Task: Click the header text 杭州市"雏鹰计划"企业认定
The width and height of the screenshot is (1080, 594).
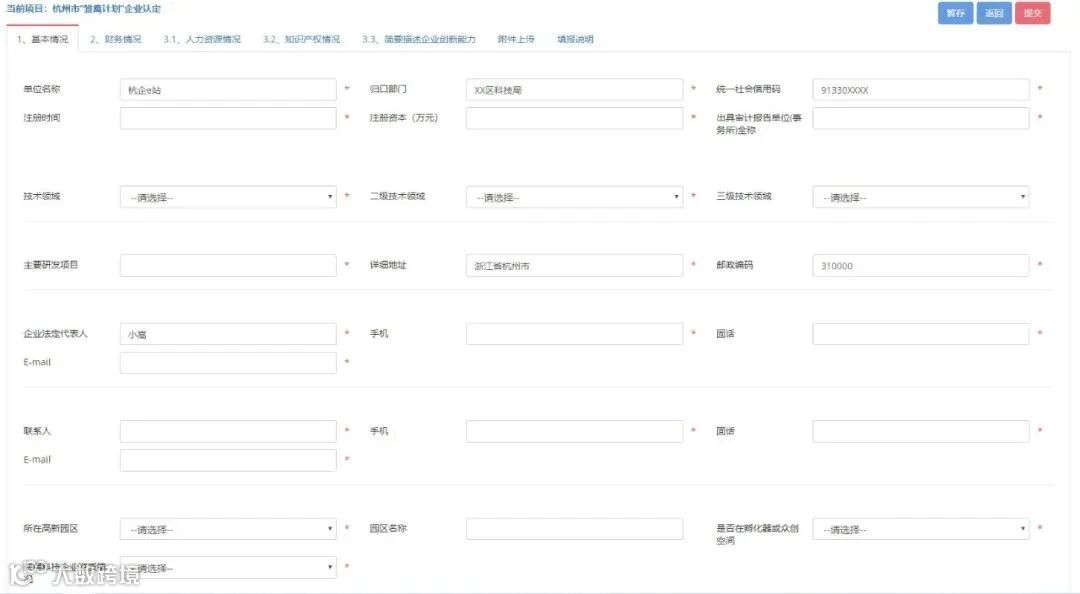Action: [x=107, y=9]
